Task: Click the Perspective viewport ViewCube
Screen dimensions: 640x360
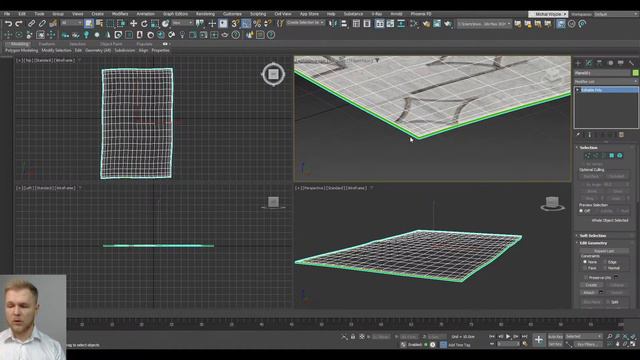Action: click(x=552, y=203)
